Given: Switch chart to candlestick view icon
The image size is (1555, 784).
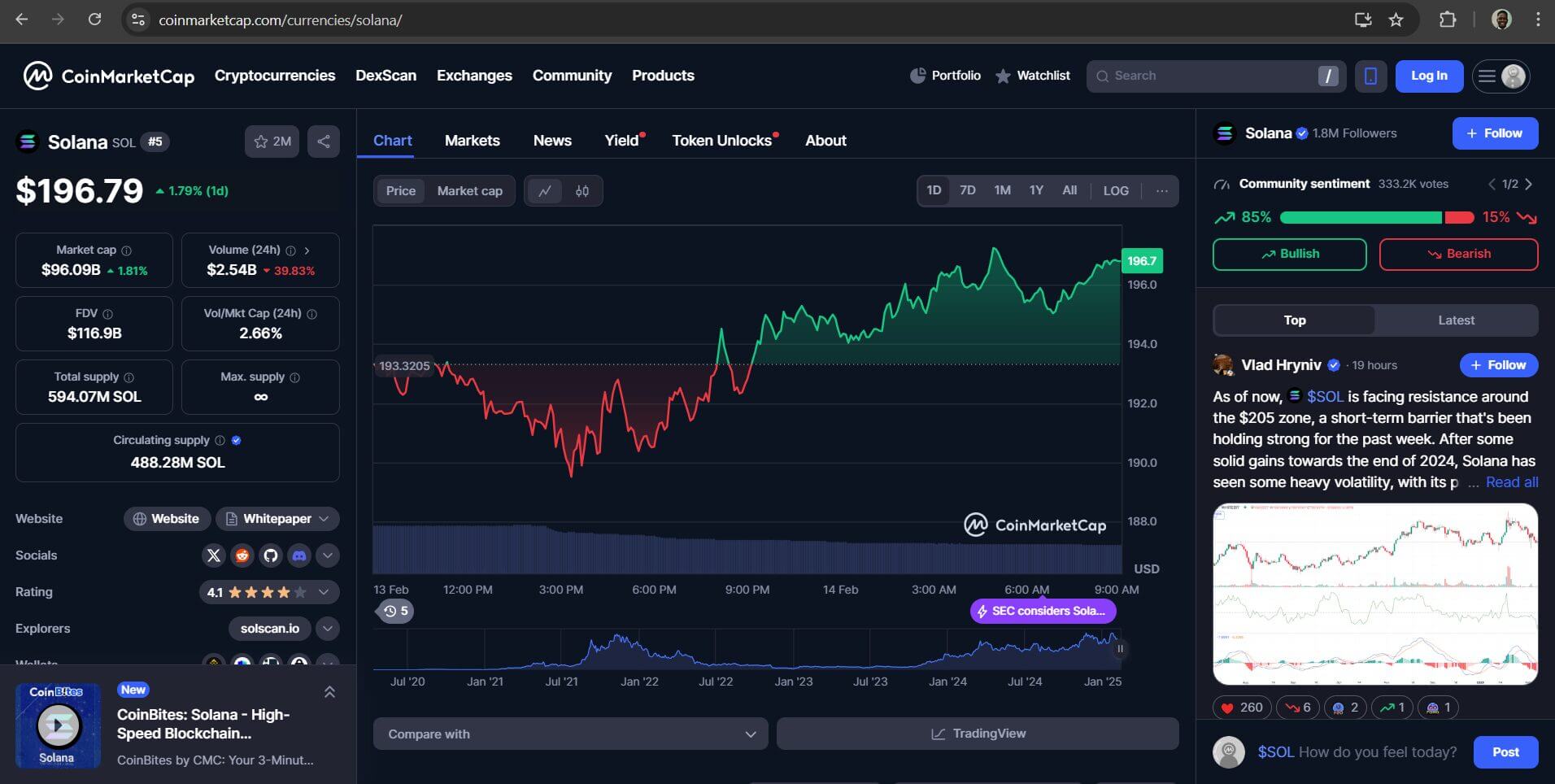Looking at the screenshot, I should click(582, 191).
